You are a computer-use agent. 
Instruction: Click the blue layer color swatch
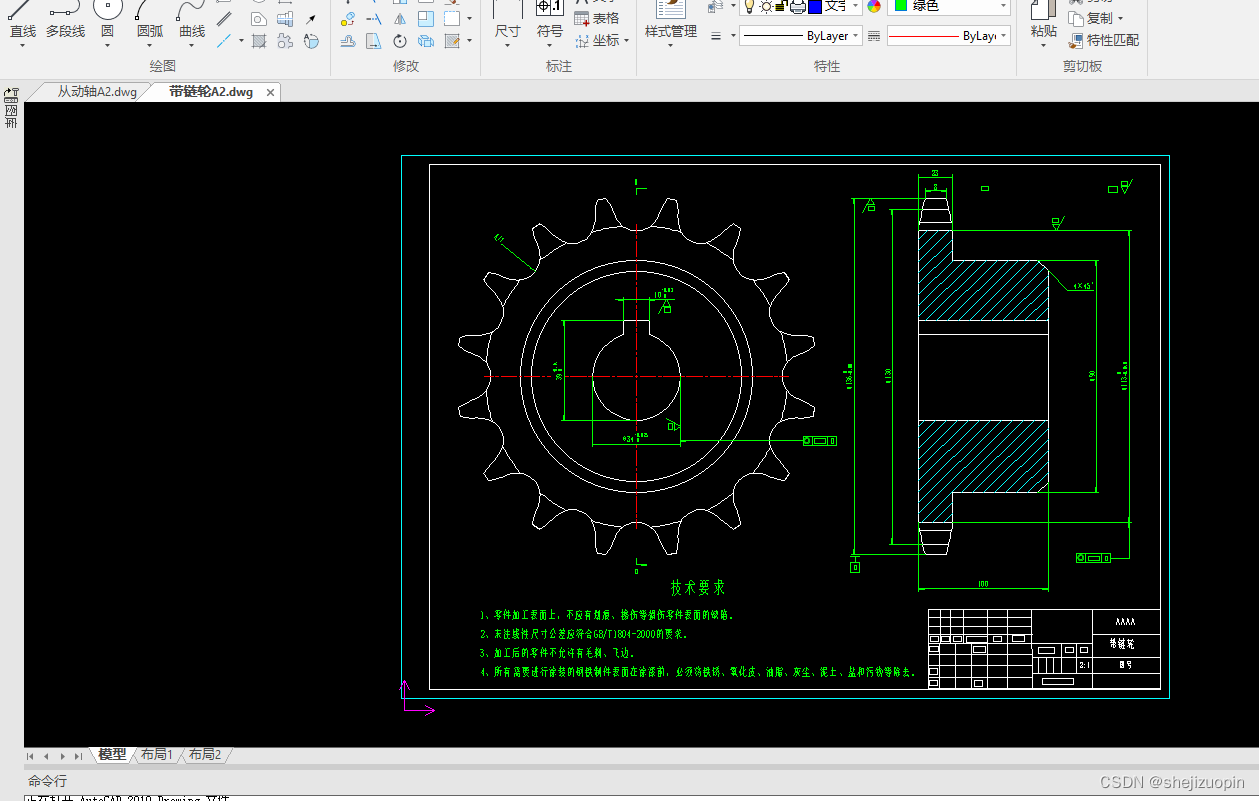[815, 6]
